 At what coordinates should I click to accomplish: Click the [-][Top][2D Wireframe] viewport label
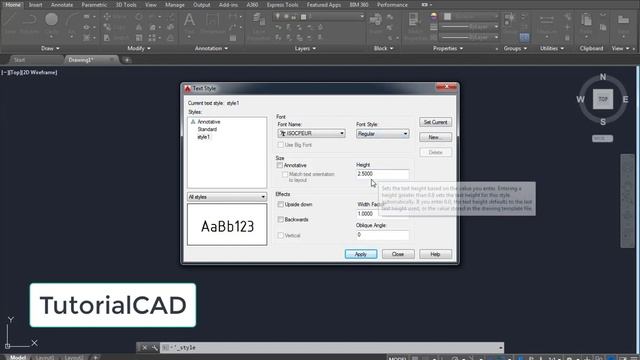click(x=29, y=72)
